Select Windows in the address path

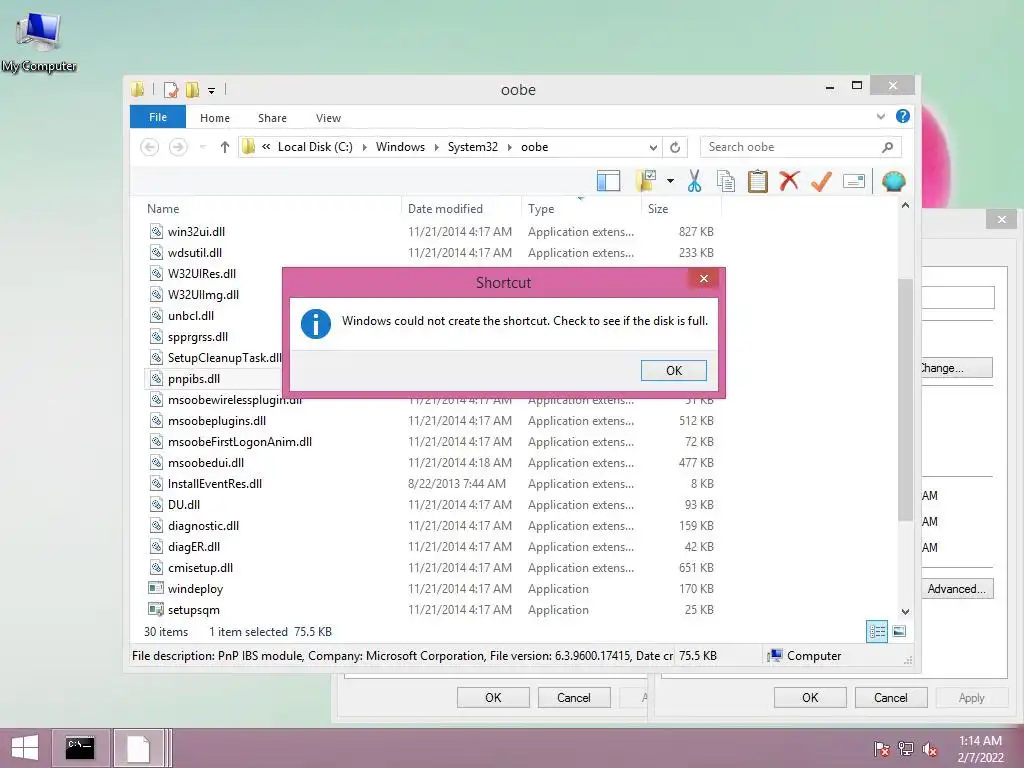click(400, 147)
